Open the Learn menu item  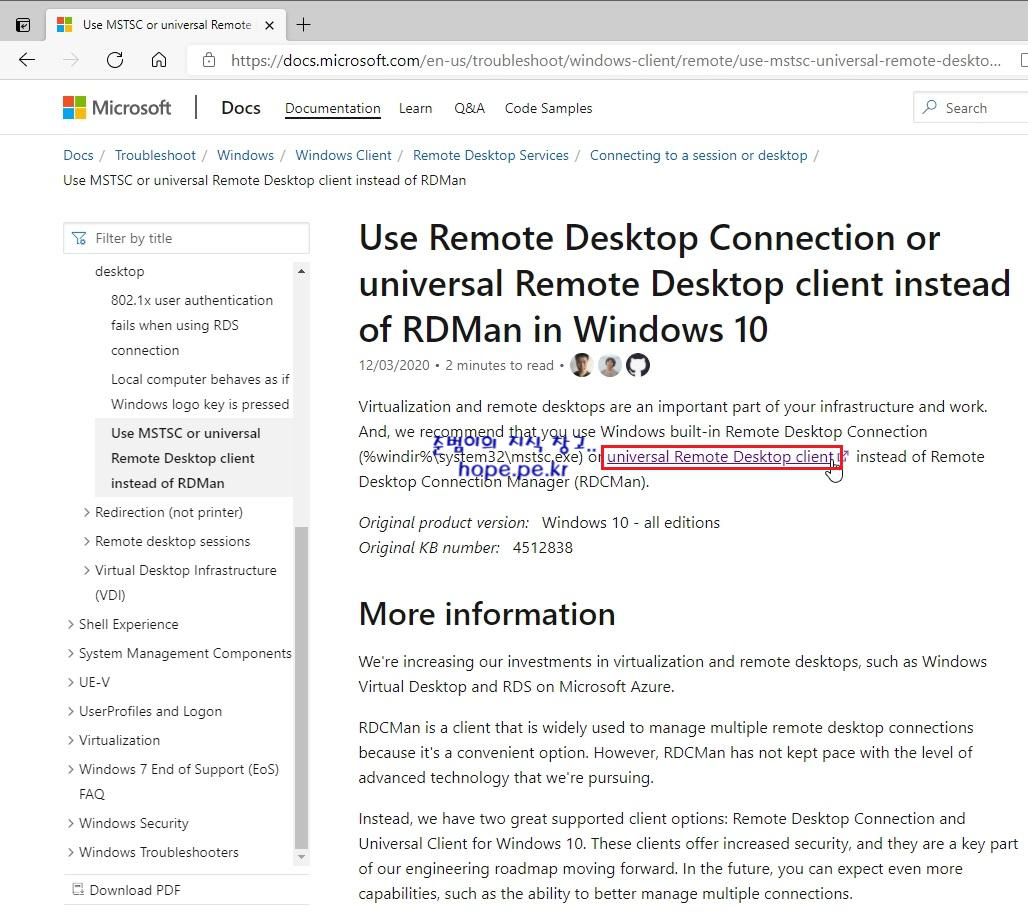pyautogui.click(x=416, y=108)
